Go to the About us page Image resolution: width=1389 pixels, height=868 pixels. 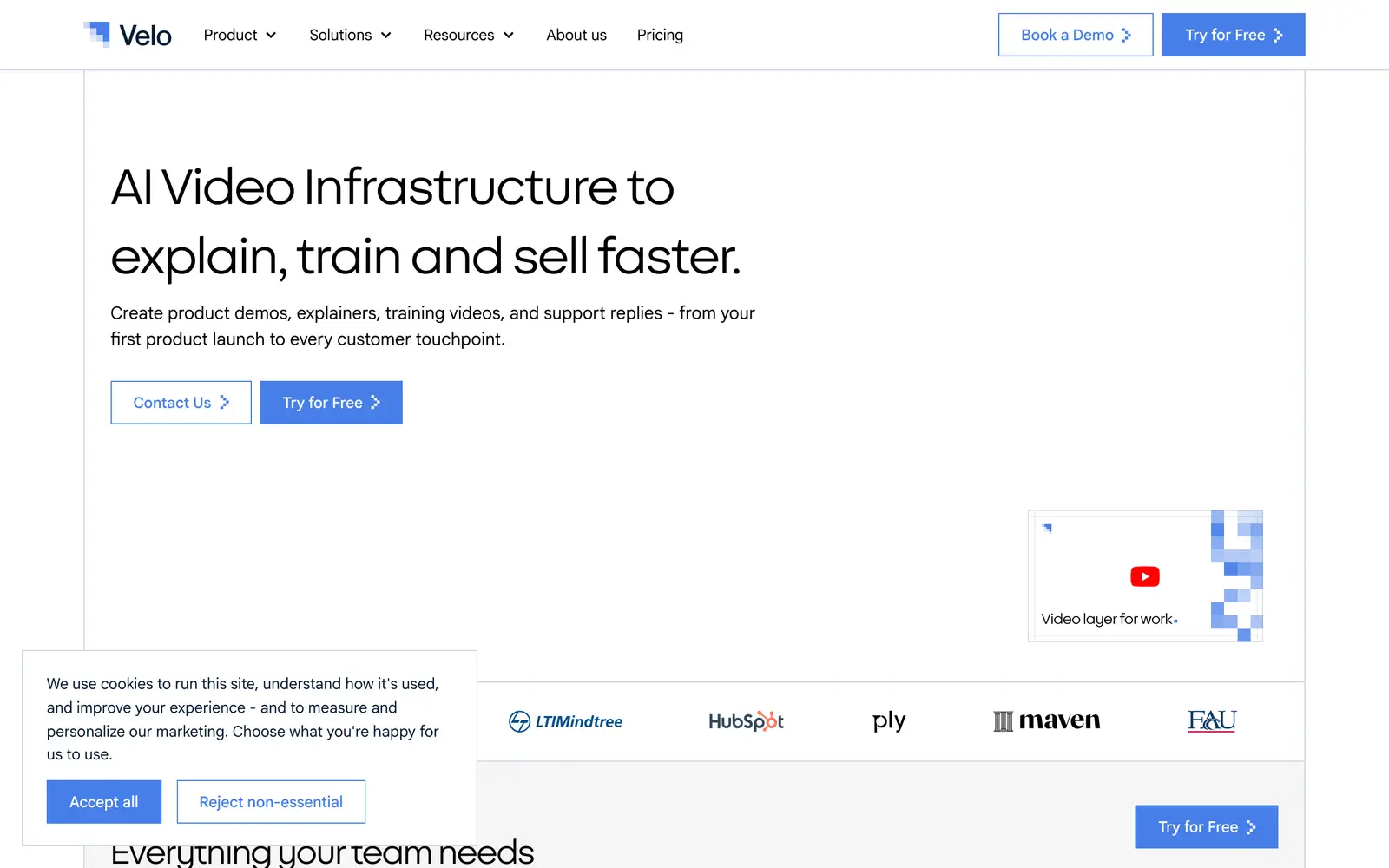(576, 35)
